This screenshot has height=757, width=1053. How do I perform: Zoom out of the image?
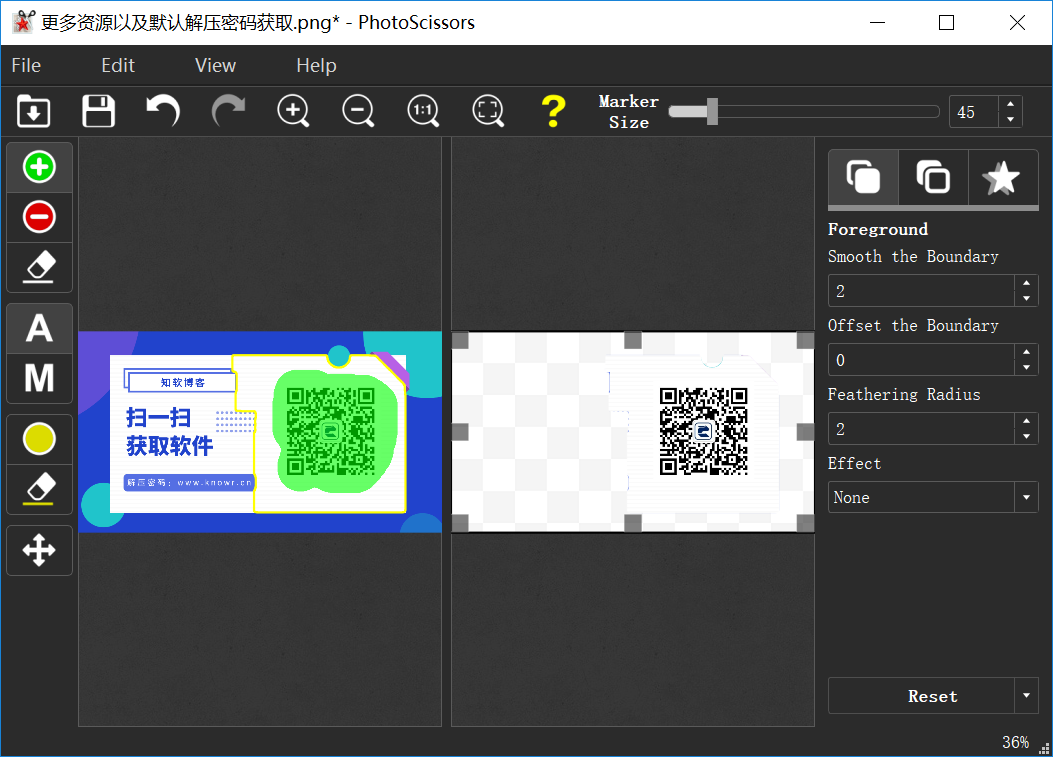[x=358, y=111]
